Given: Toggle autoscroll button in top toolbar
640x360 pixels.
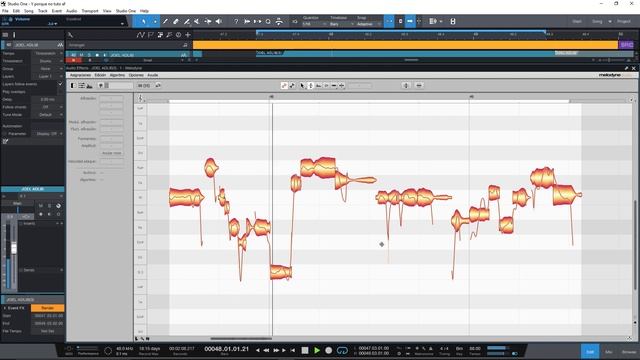Looking at the screenshot, I should coord(410,21).
